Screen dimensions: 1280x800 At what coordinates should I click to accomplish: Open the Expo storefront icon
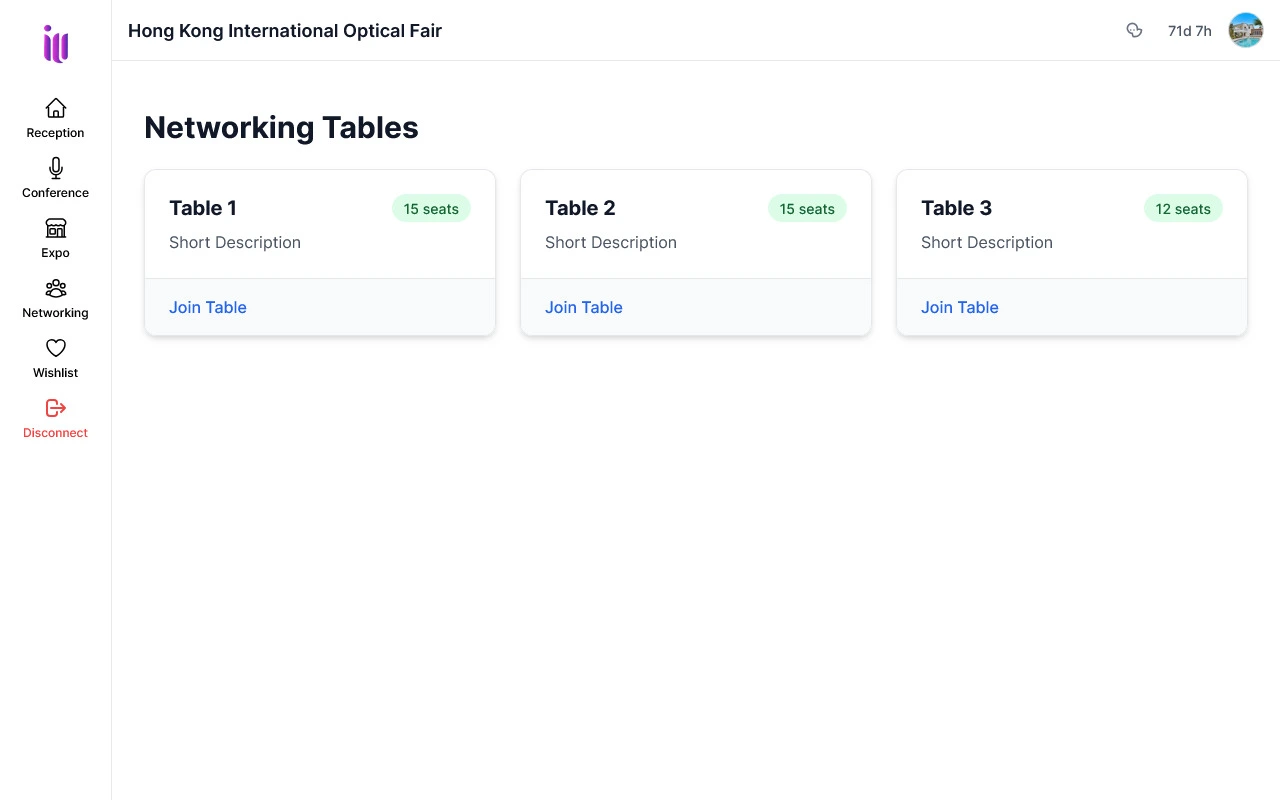tap(56, 228)
